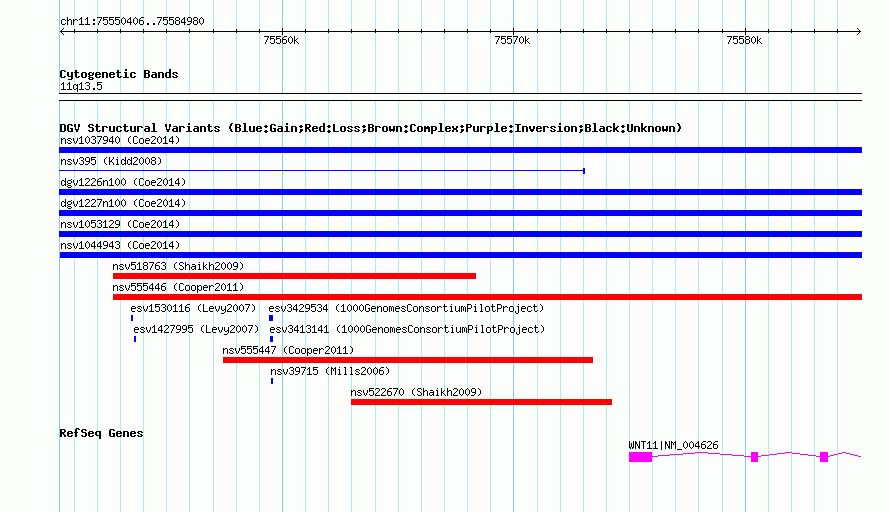Open the esv3413141 1000Genomes label
Image resolution: width=890 pixels, height=512 pixels.
[407, 329]
